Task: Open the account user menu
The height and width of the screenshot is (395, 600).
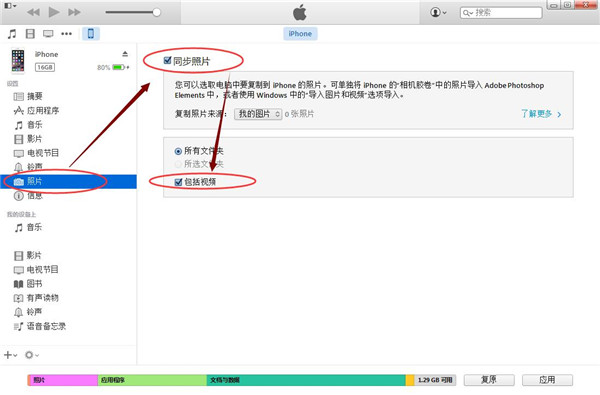Action: pos(438,12)
